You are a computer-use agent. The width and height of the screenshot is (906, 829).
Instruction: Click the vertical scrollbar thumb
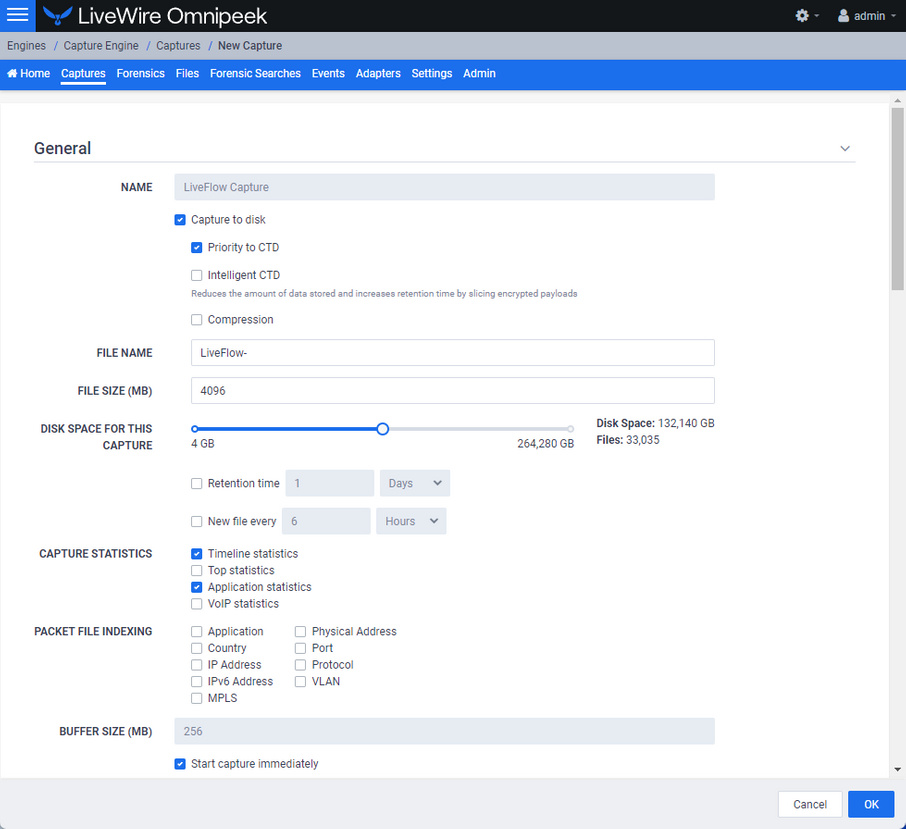[897, 199]
